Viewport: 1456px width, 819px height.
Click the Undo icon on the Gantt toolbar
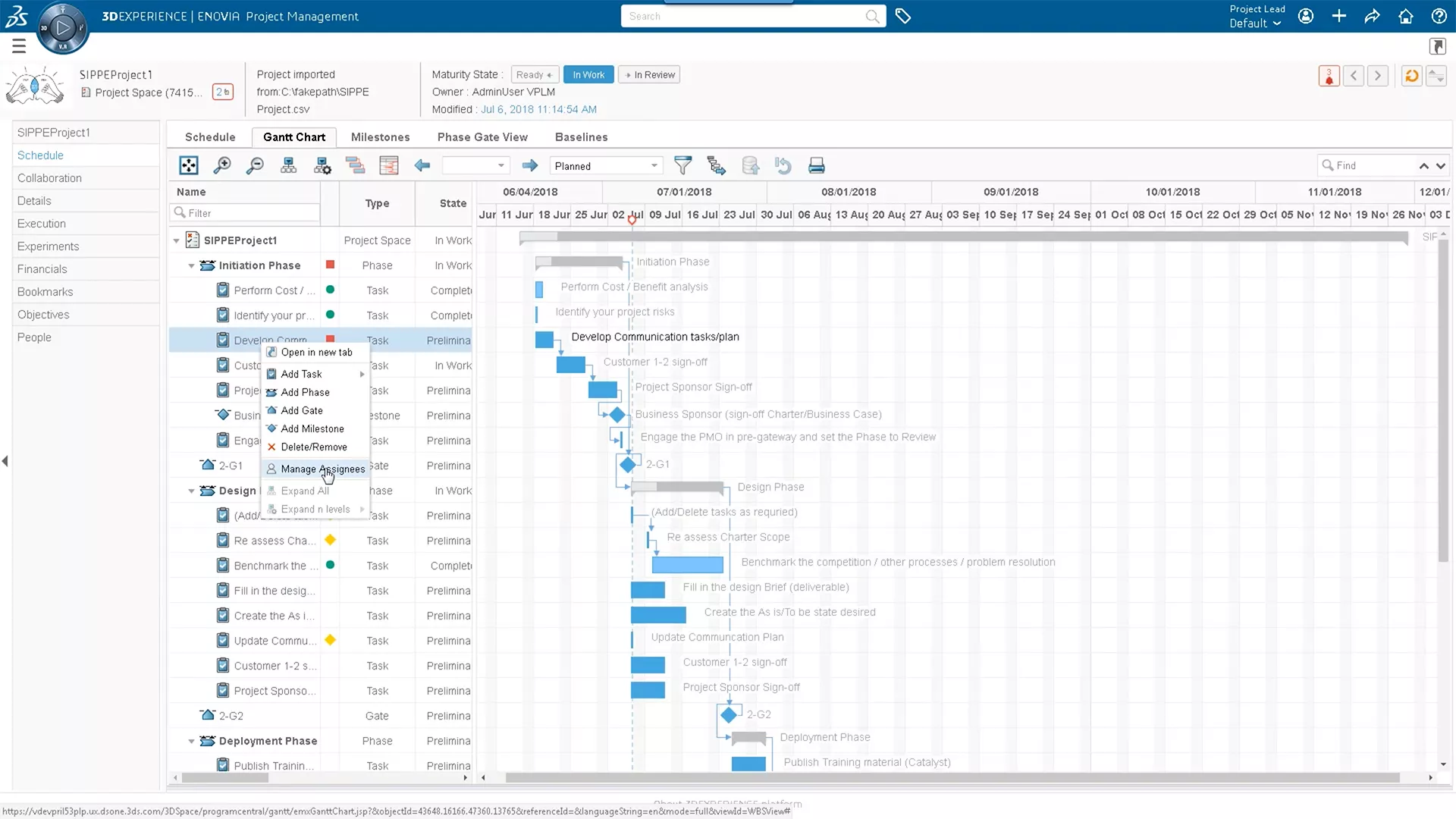[x=784, y=165]
